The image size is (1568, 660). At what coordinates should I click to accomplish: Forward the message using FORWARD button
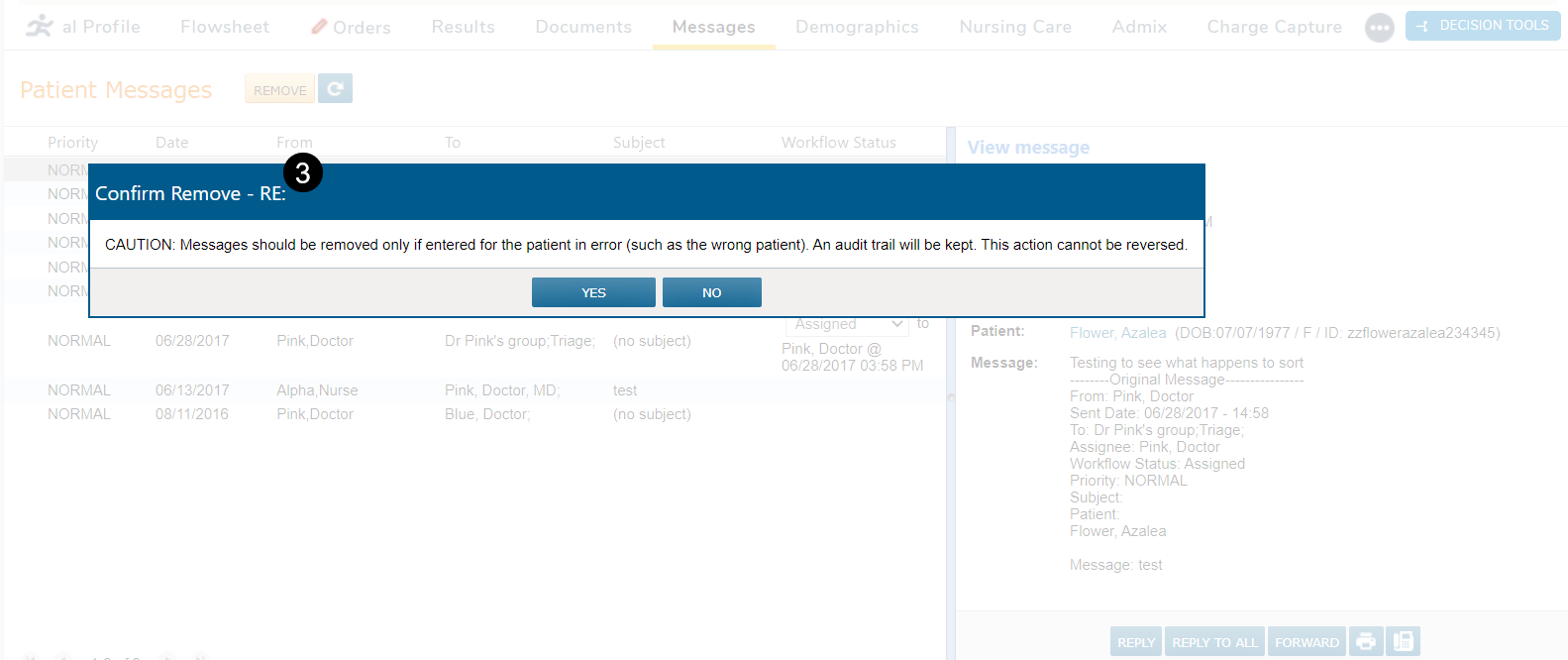(x=1306, y=641)
